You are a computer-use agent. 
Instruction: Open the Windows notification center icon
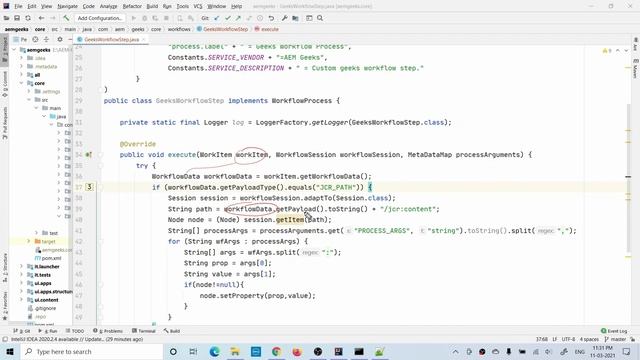[x=627, y=351]
